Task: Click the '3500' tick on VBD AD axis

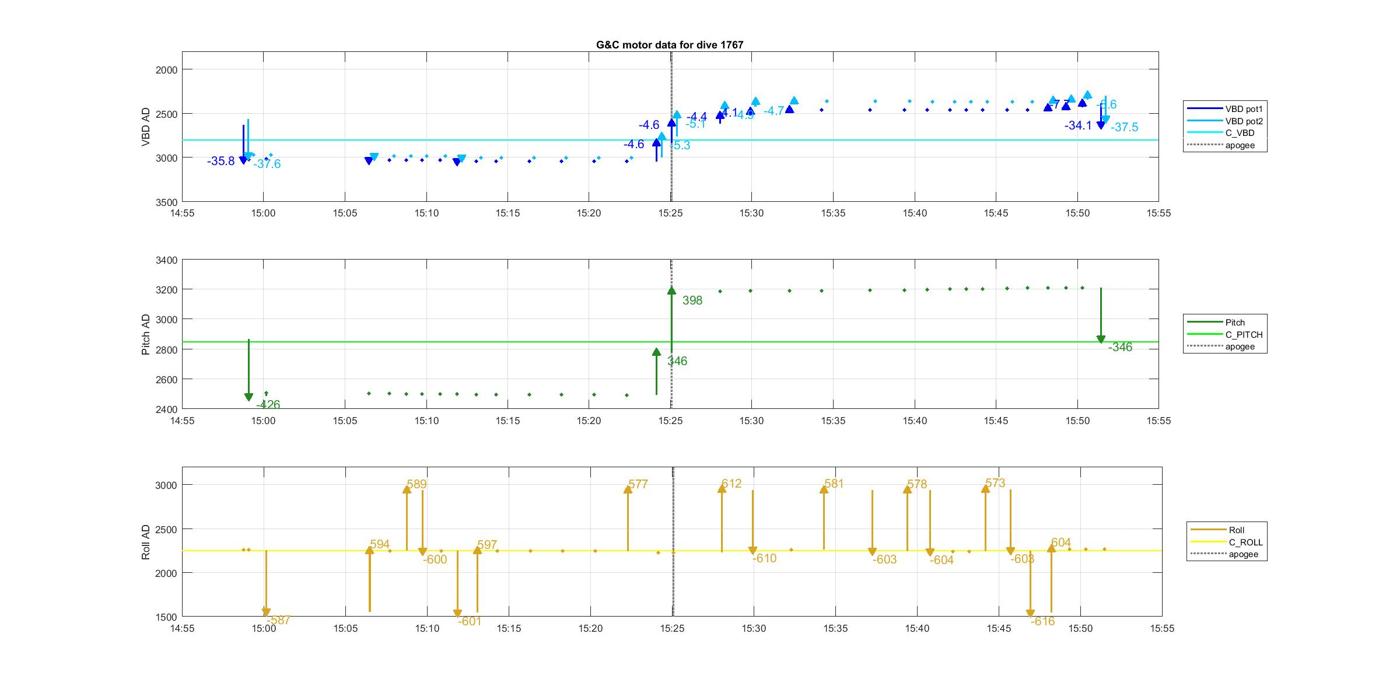Action: 166,202
